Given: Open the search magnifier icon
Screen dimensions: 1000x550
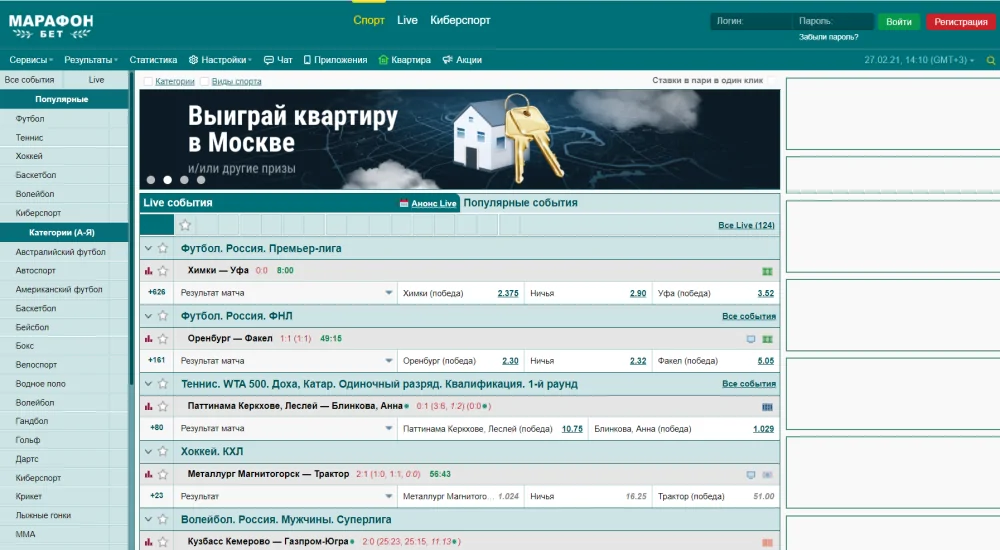Looking at the screenshot, I should click(x=990, y=60).
